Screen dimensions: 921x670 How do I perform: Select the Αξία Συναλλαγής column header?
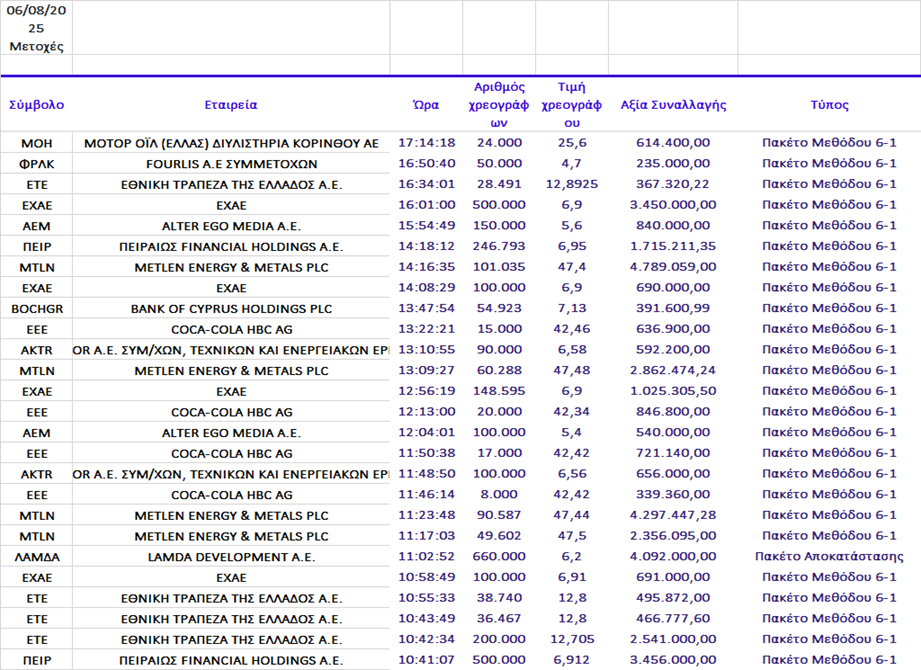coord(673,104)
